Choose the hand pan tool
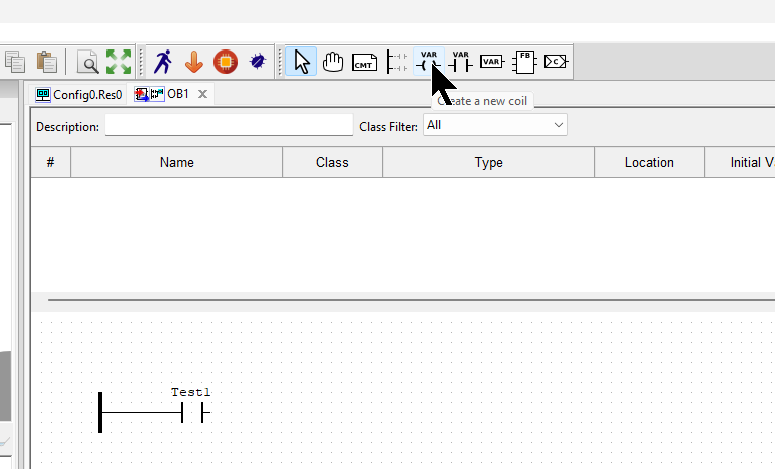This screenshot has height=469, width=775. click(x=333, y=62)
